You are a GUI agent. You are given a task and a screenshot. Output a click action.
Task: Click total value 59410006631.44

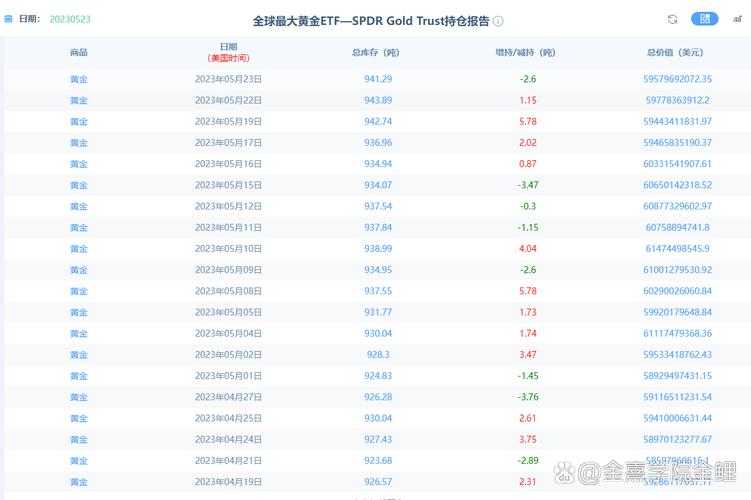pyautogui.click(x=677, y=418)
